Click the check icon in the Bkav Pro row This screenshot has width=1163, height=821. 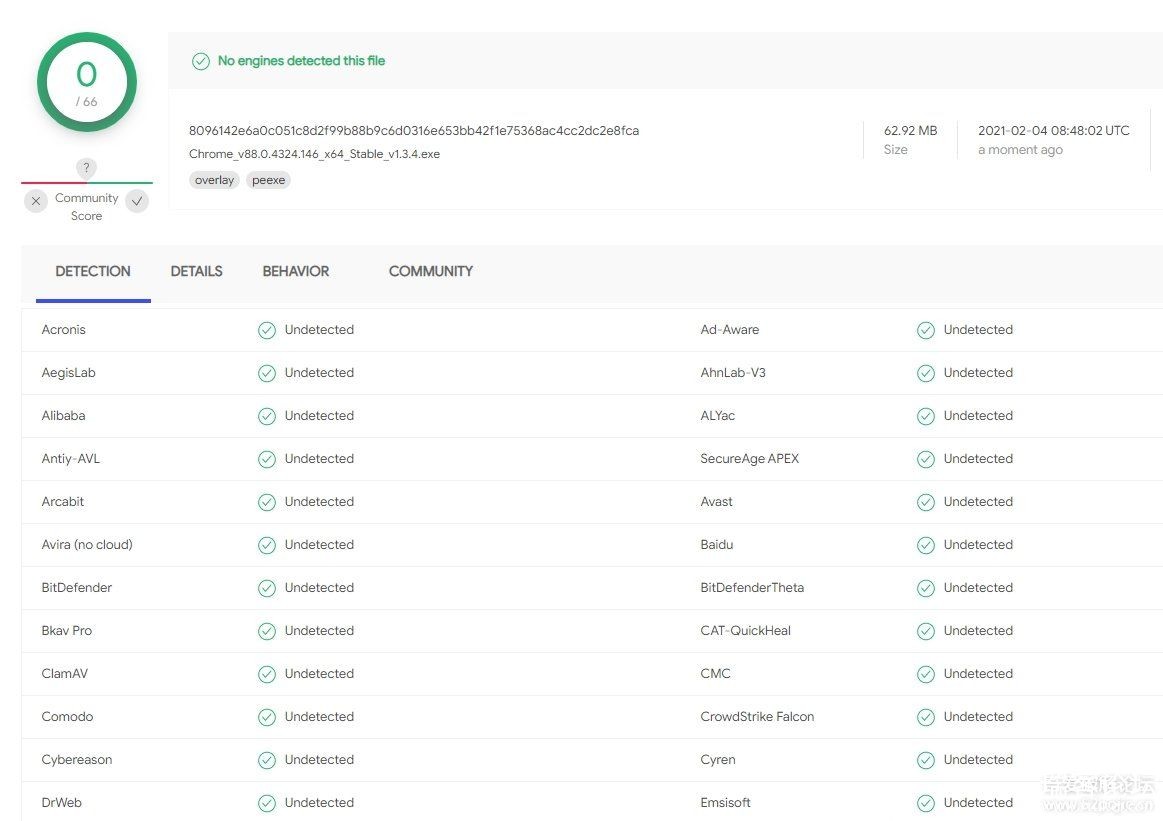267,631
